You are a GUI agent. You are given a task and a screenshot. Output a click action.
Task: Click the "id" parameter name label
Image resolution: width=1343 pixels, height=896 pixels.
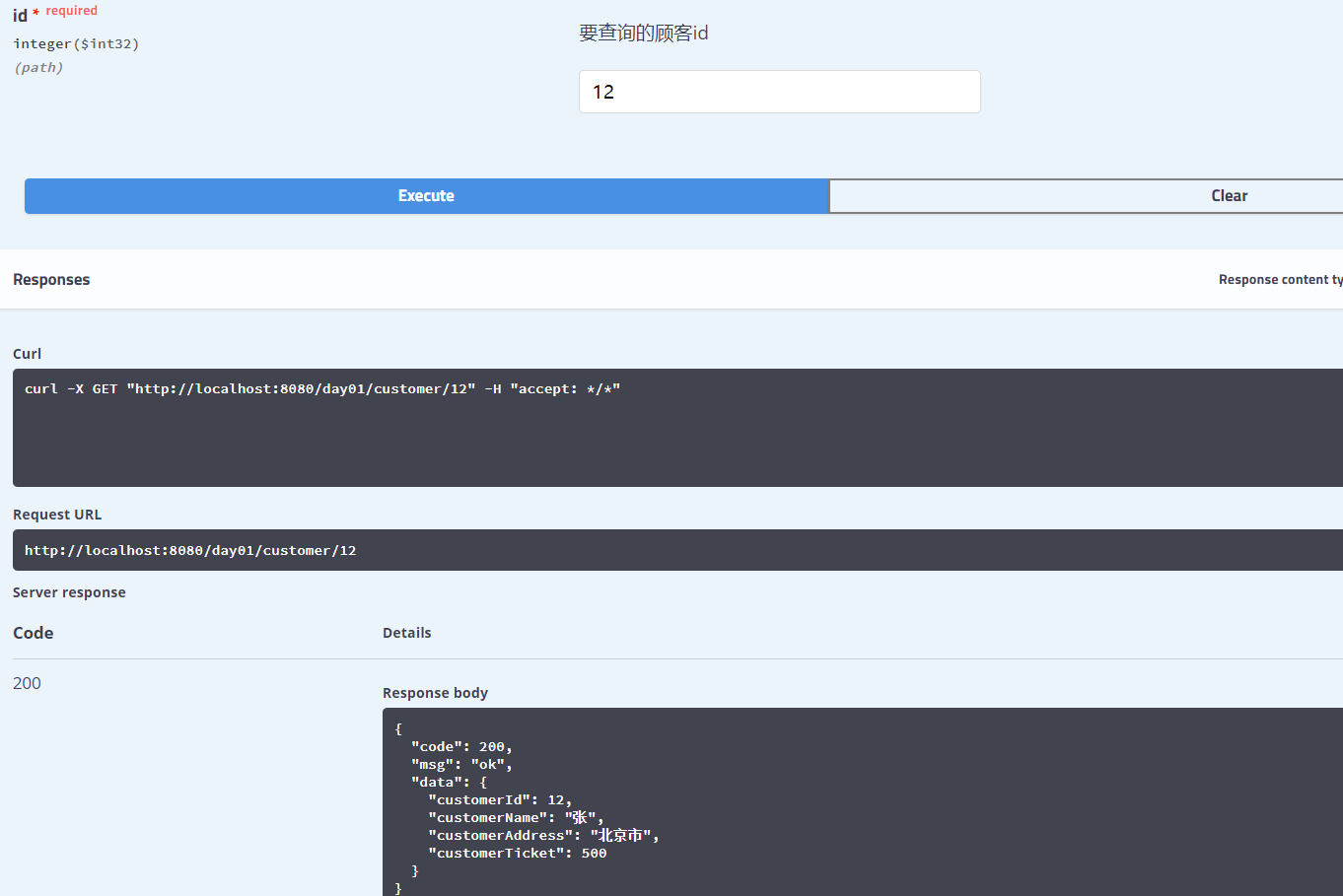(x=20, y=16)
